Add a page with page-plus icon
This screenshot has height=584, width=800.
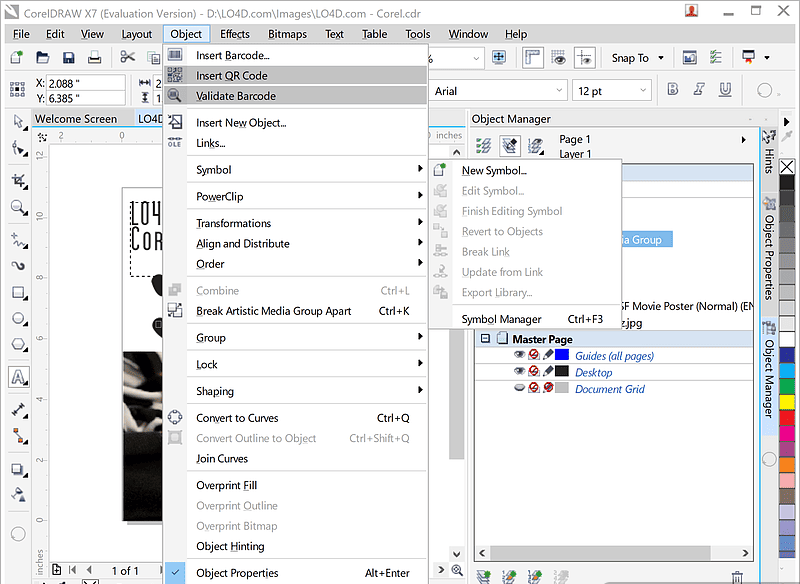pyautogui.click(x=57, y=570)
